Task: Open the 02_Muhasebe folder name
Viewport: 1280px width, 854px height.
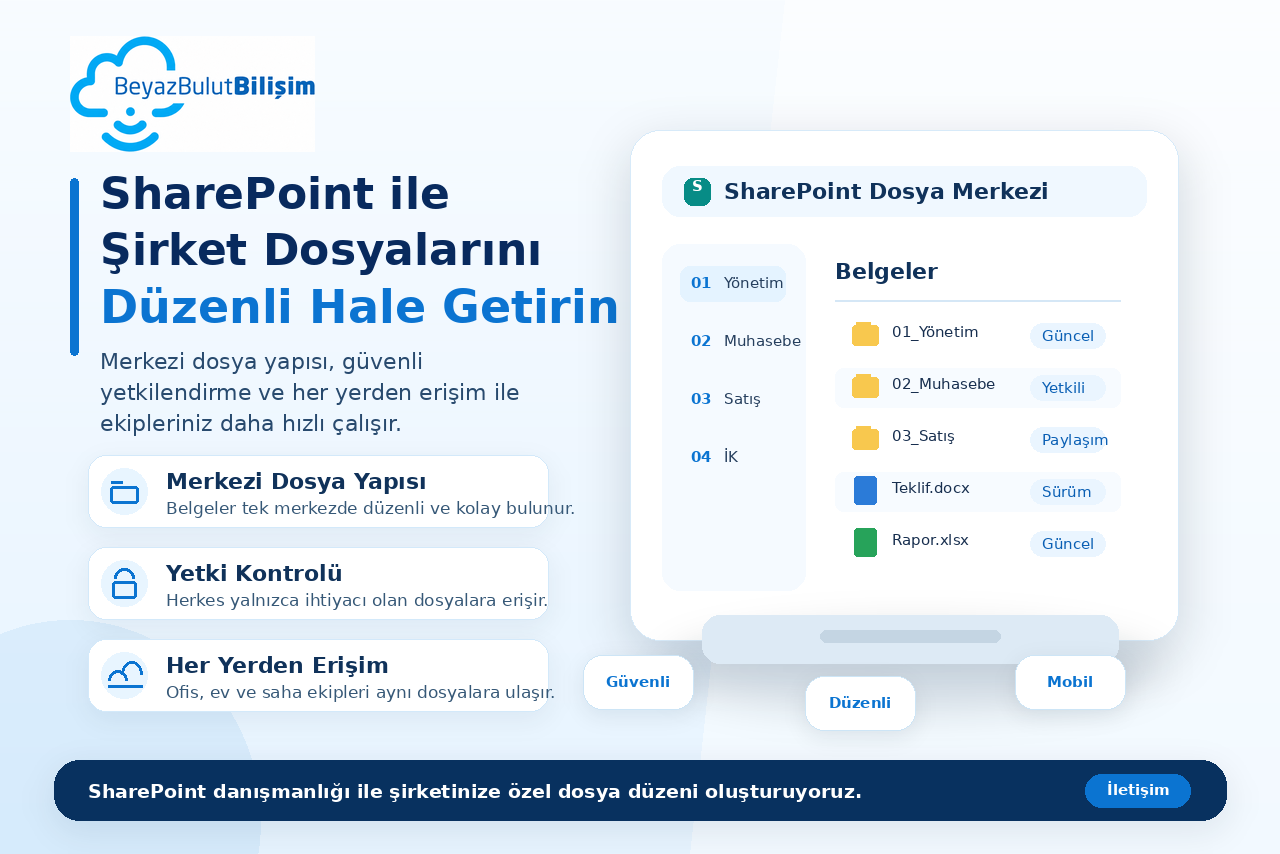Action: [943, 384]
